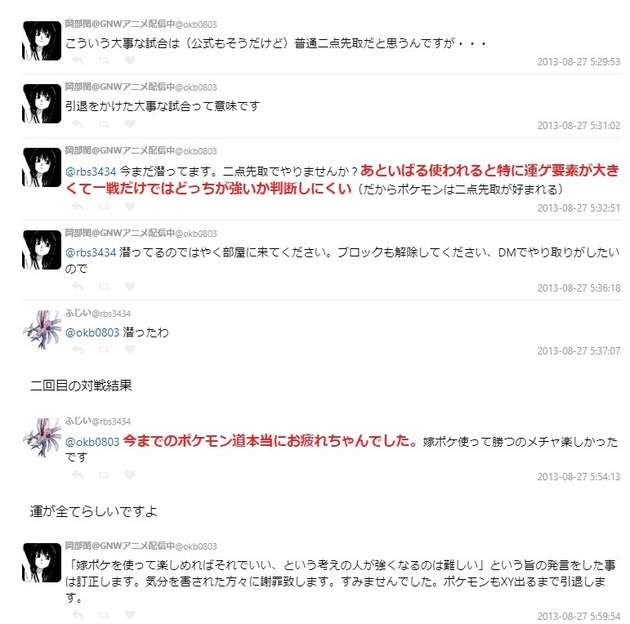Open the 2013-08-27 5:54:13 timestamp
630x624 pixels.
(579, 477)
